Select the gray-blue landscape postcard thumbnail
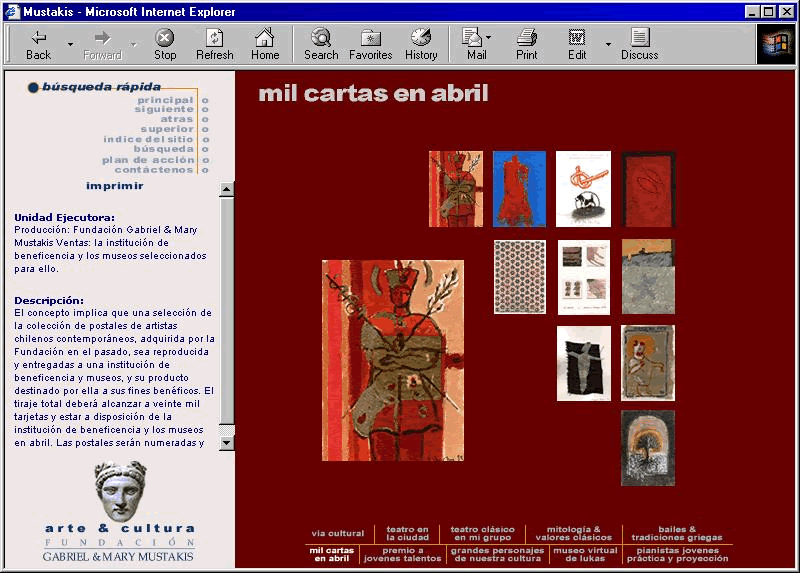Image resolution: width=800 pixels, height=573 pixels. [x=648, y=277]
